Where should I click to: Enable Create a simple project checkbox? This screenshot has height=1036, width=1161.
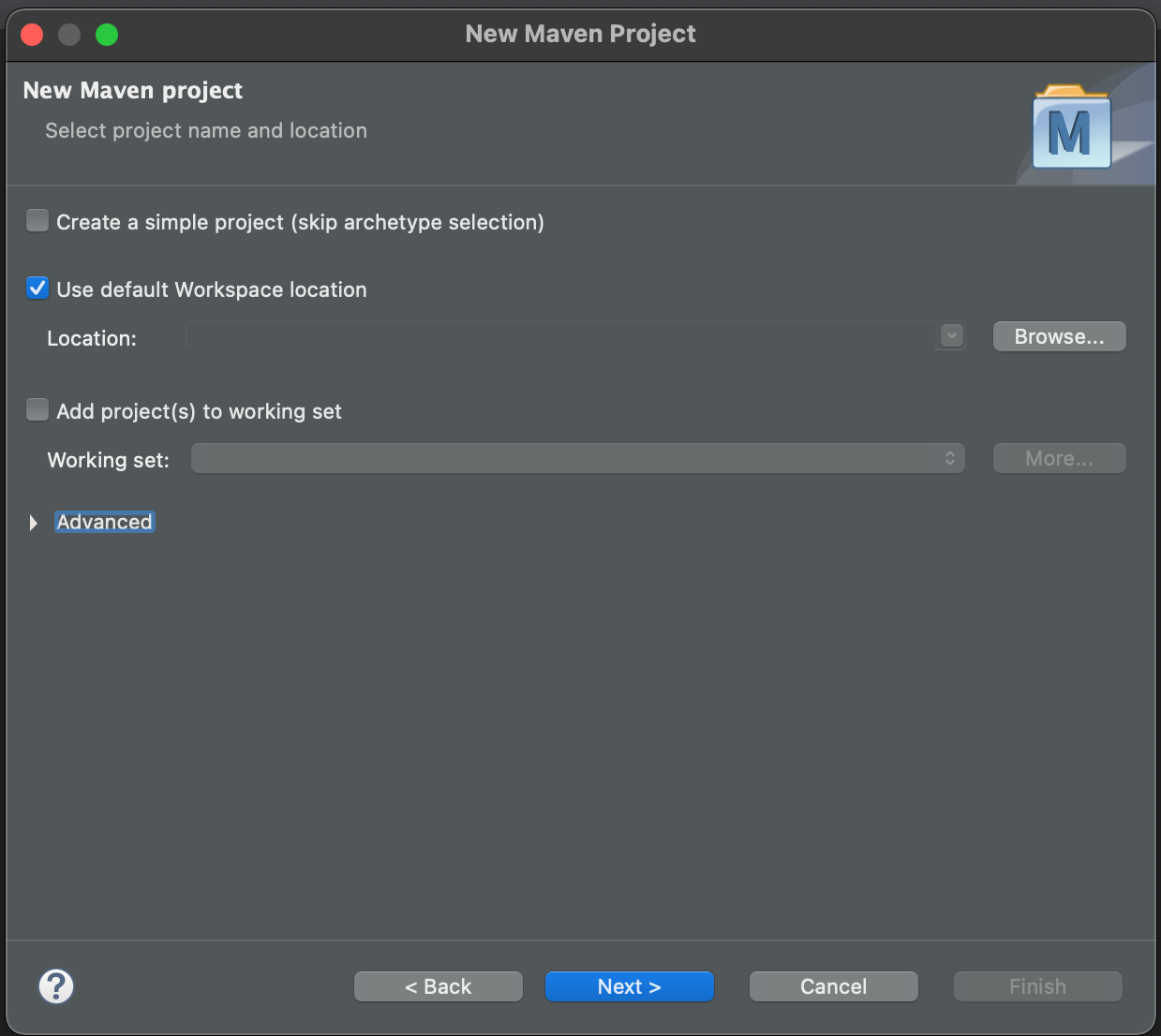(37, 221)
